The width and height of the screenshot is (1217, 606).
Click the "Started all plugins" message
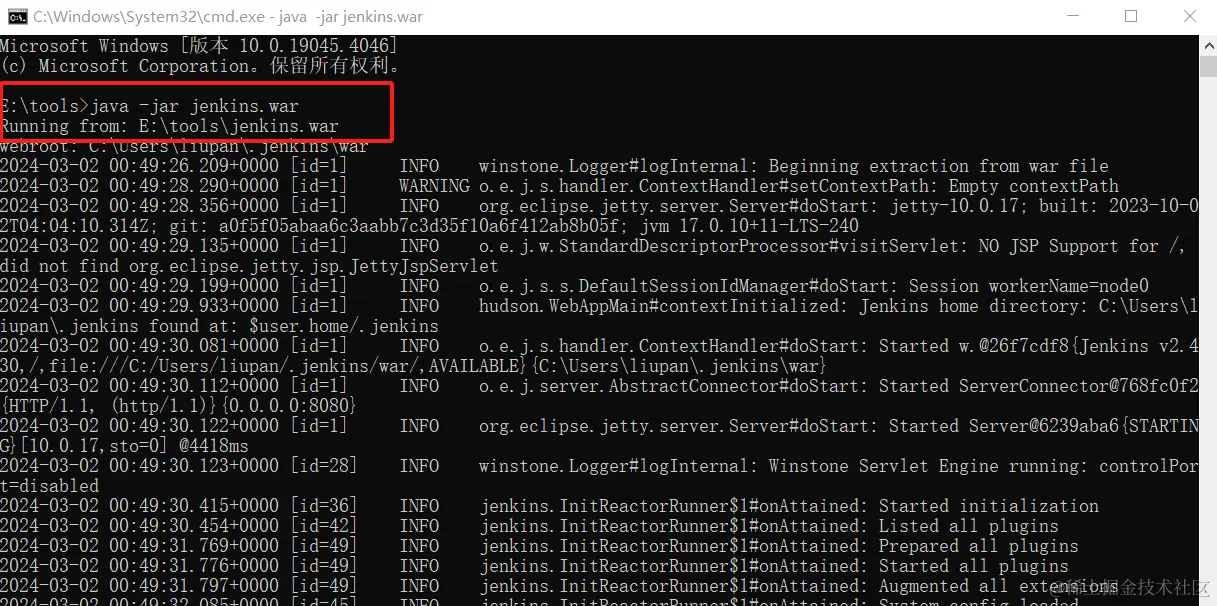[x=973, y=566]
